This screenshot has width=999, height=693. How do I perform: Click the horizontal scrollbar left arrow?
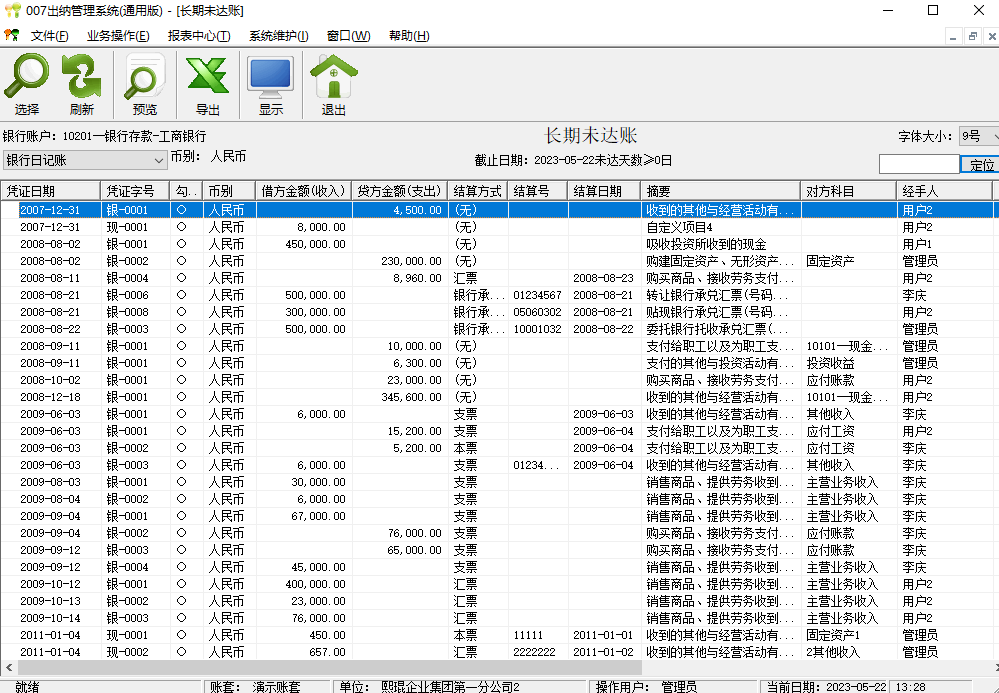(8, 668)
